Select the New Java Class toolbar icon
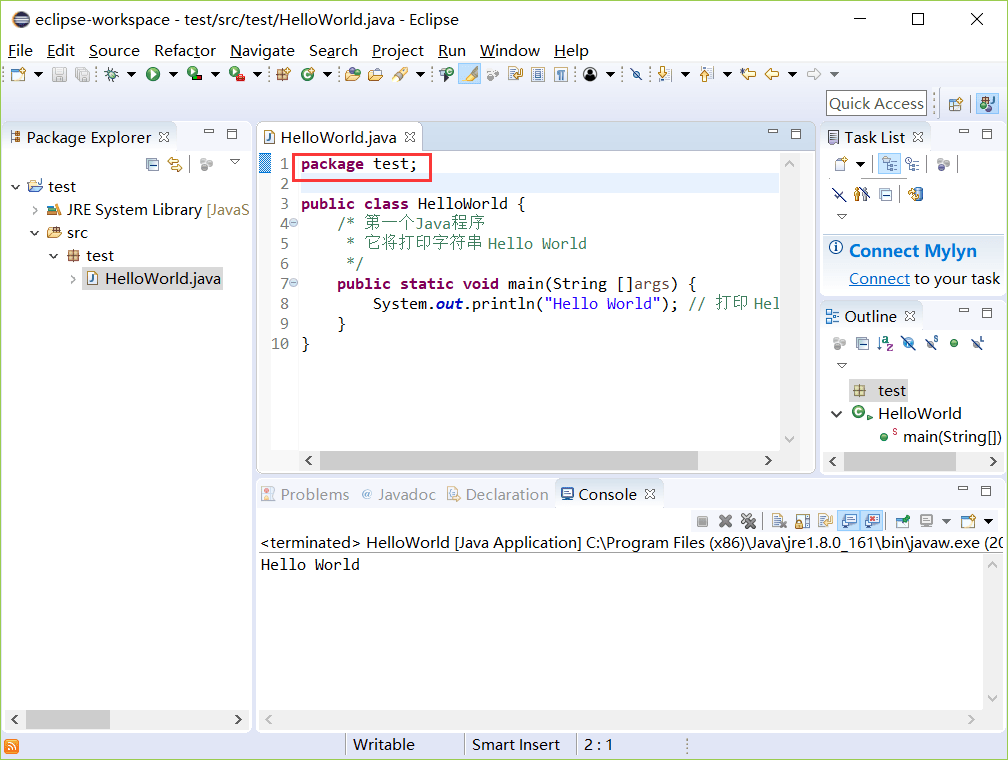 (x=308, y=73)
